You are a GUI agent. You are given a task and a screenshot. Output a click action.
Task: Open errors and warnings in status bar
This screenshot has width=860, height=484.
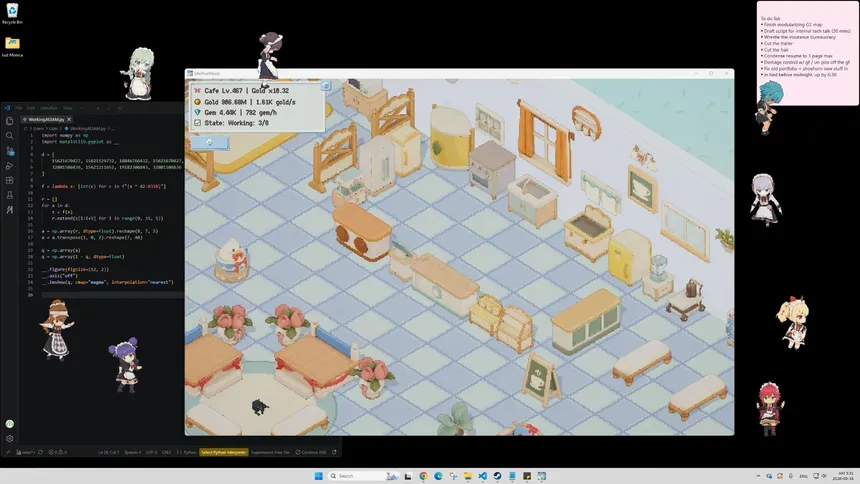coord(58,452)
